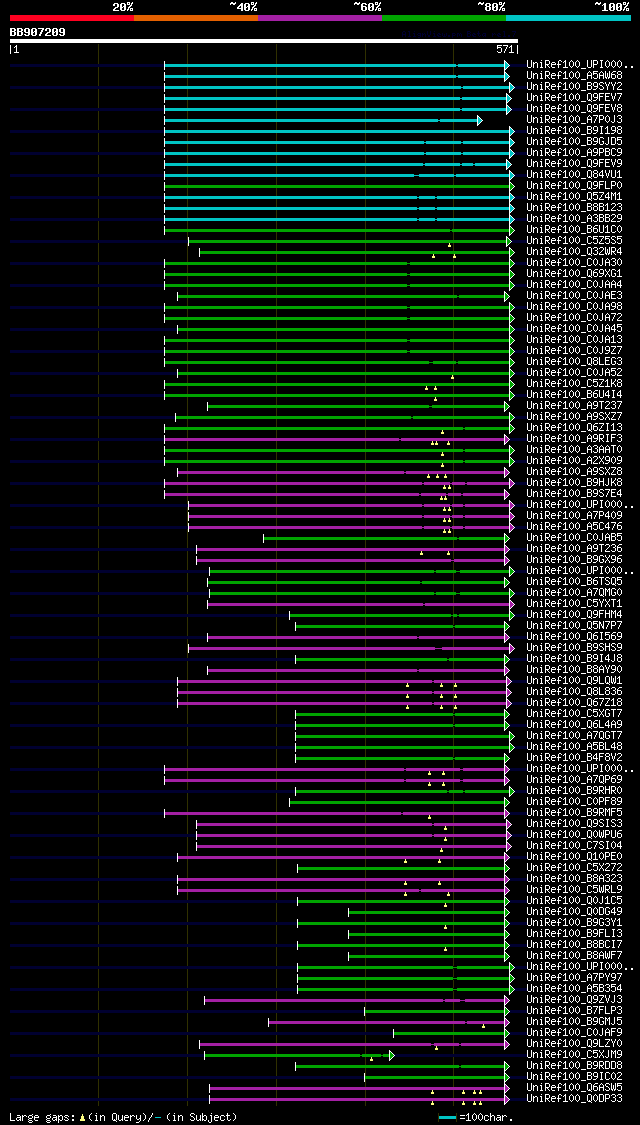Screen dimensions: 640x1125
Task: Open hit UniRef100_Q0DP33
Action: coord(575,1098)
